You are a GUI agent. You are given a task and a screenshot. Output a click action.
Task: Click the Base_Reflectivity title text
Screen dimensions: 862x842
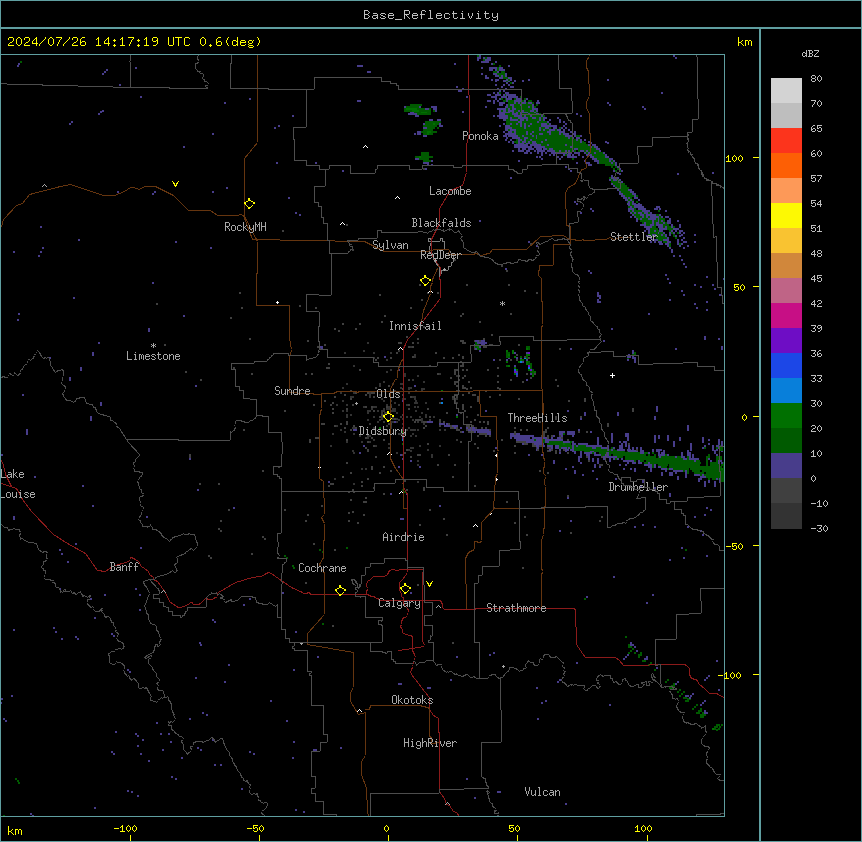tap(431, 15)
